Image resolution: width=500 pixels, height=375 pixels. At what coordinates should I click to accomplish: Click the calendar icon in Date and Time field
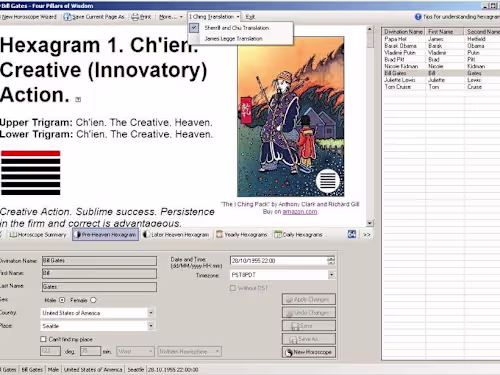point(330,261)
